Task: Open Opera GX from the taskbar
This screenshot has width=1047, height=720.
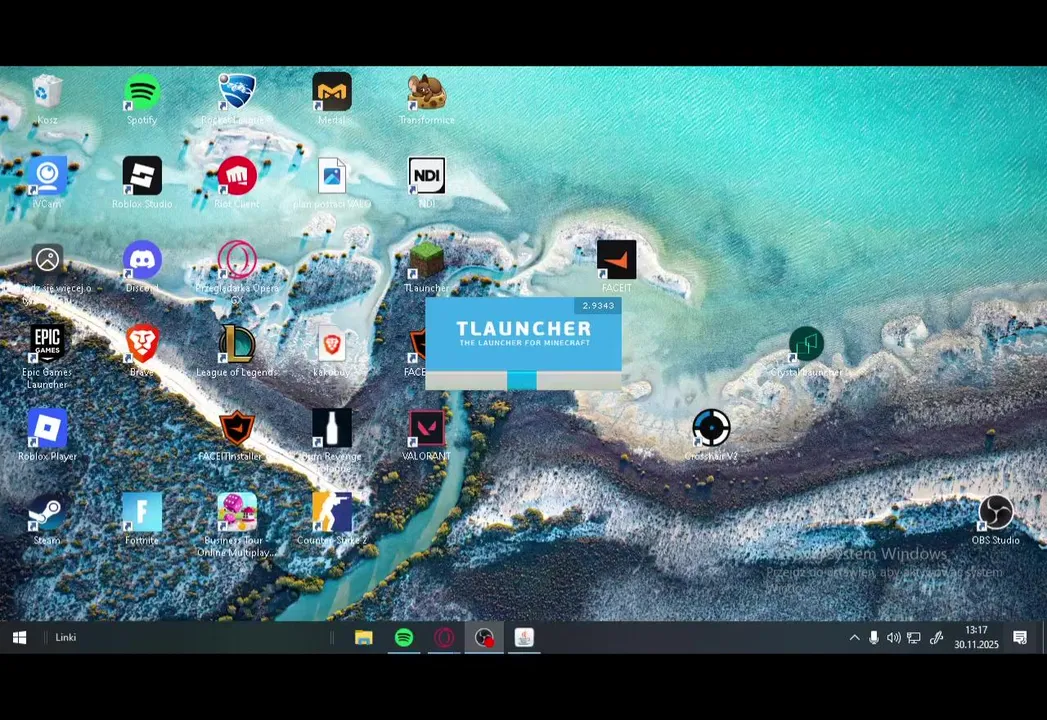Action: tap(444, 637)
